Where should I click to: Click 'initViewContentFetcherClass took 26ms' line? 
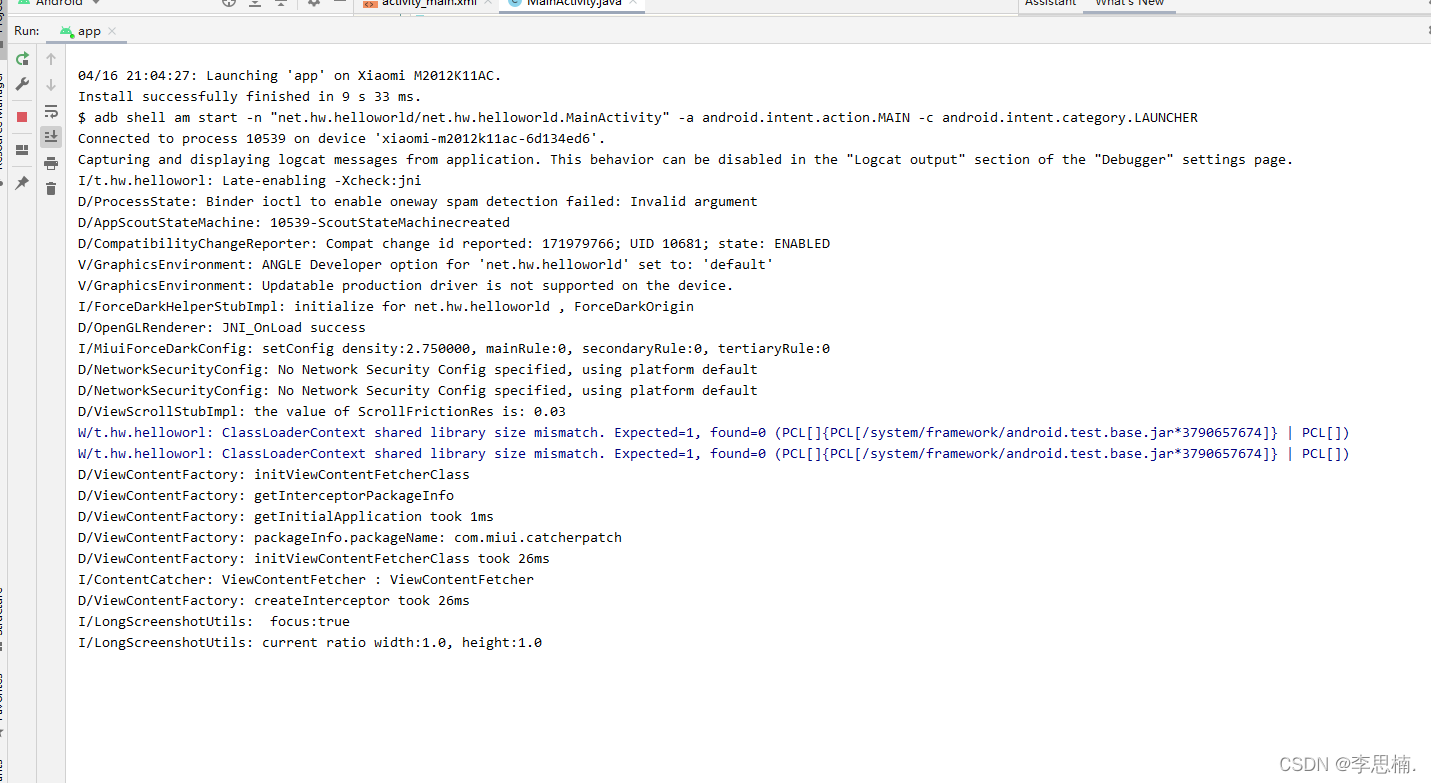point(314,559)
